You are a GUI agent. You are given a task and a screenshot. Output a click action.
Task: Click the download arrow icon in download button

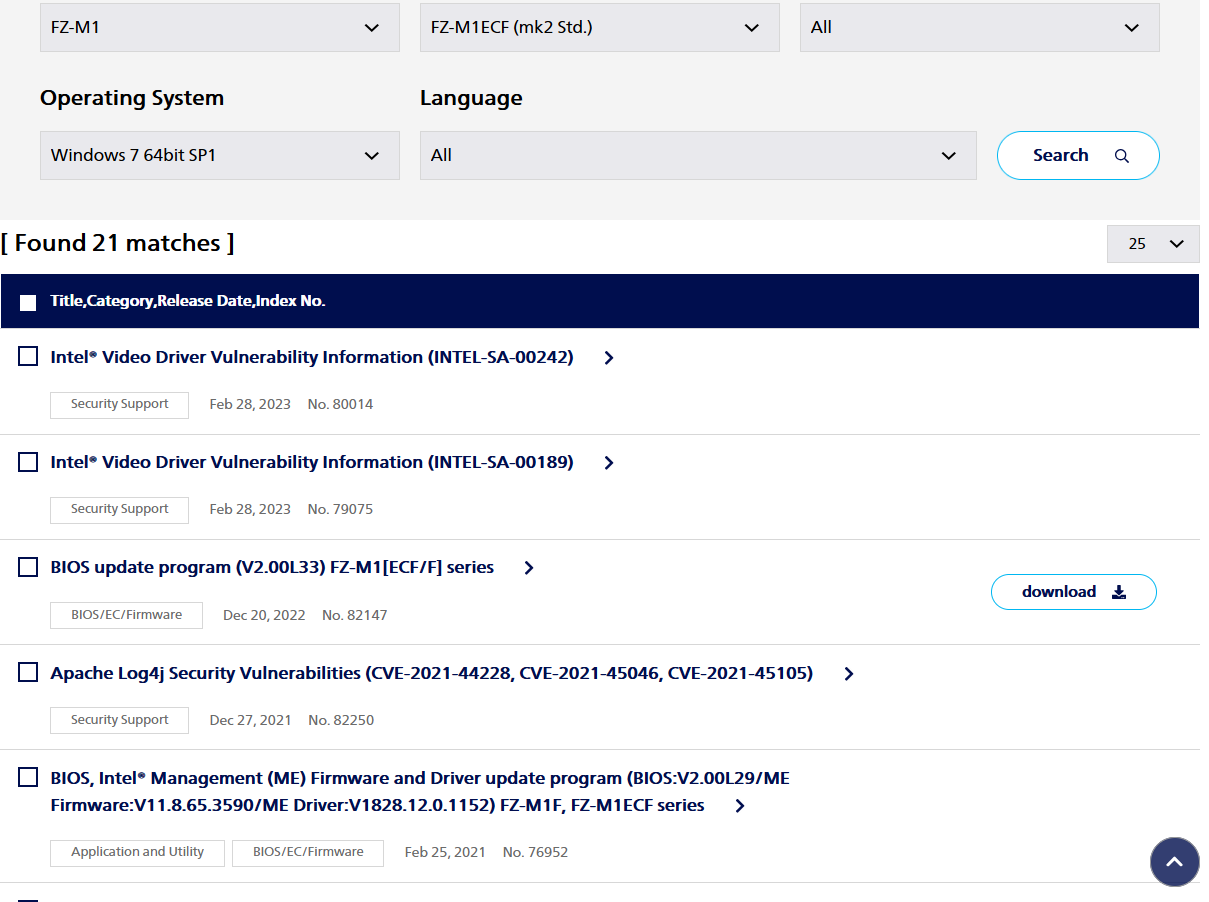pos(1119,592)
